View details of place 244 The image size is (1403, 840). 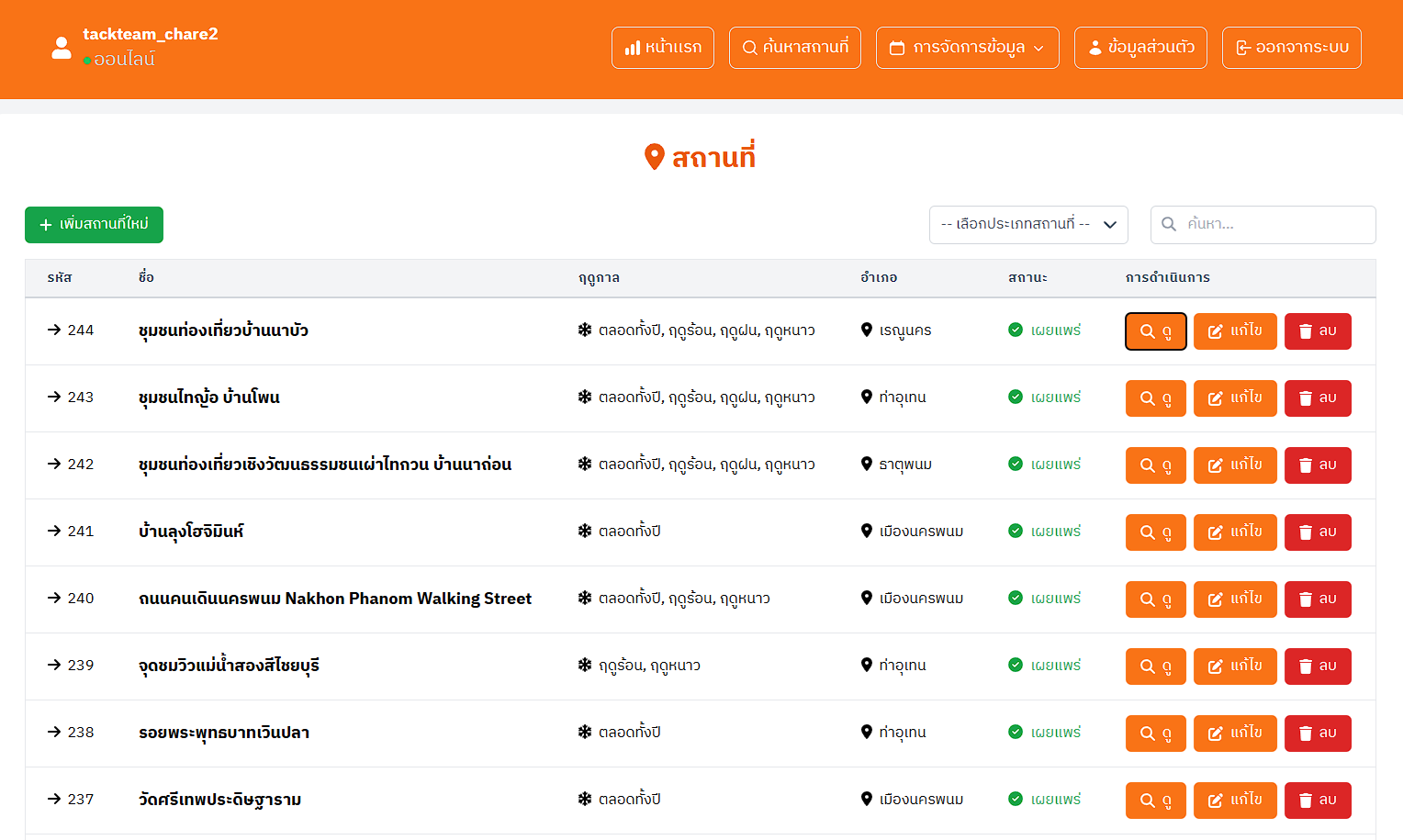coord(1155,331)
